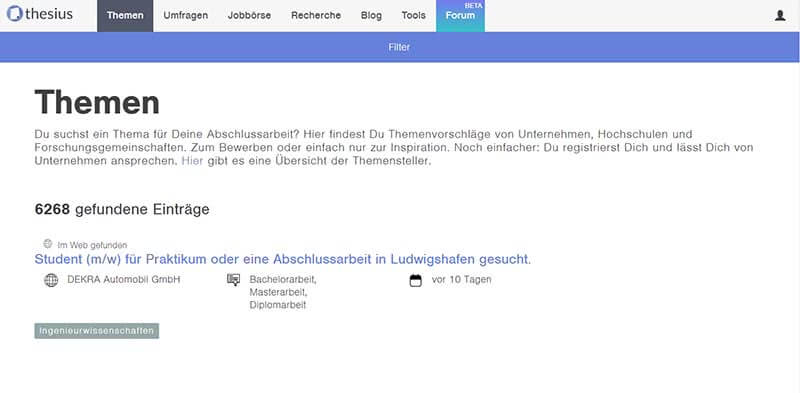Go to the Jobbörse tab

[x=249, y=16]
